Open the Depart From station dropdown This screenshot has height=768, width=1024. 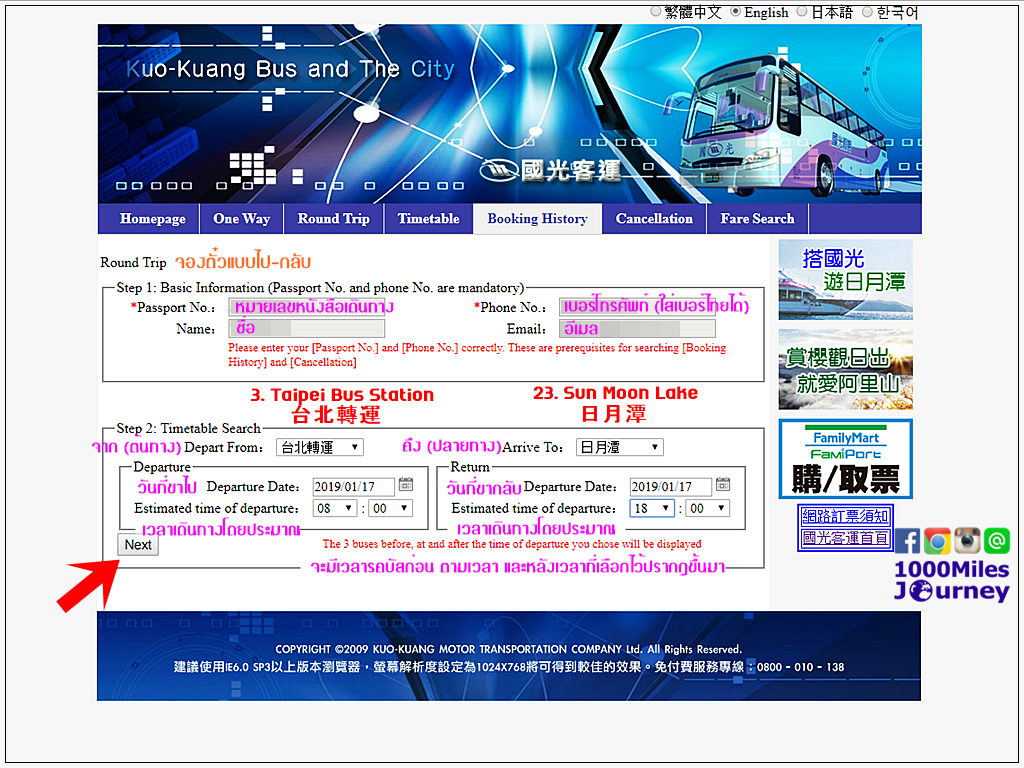pyautogui.click(x=320, y=447)
